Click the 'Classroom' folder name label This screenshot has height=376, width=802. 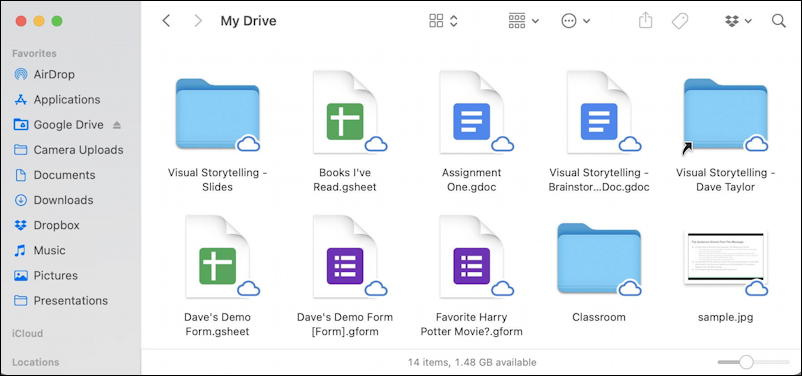(599, 317)
